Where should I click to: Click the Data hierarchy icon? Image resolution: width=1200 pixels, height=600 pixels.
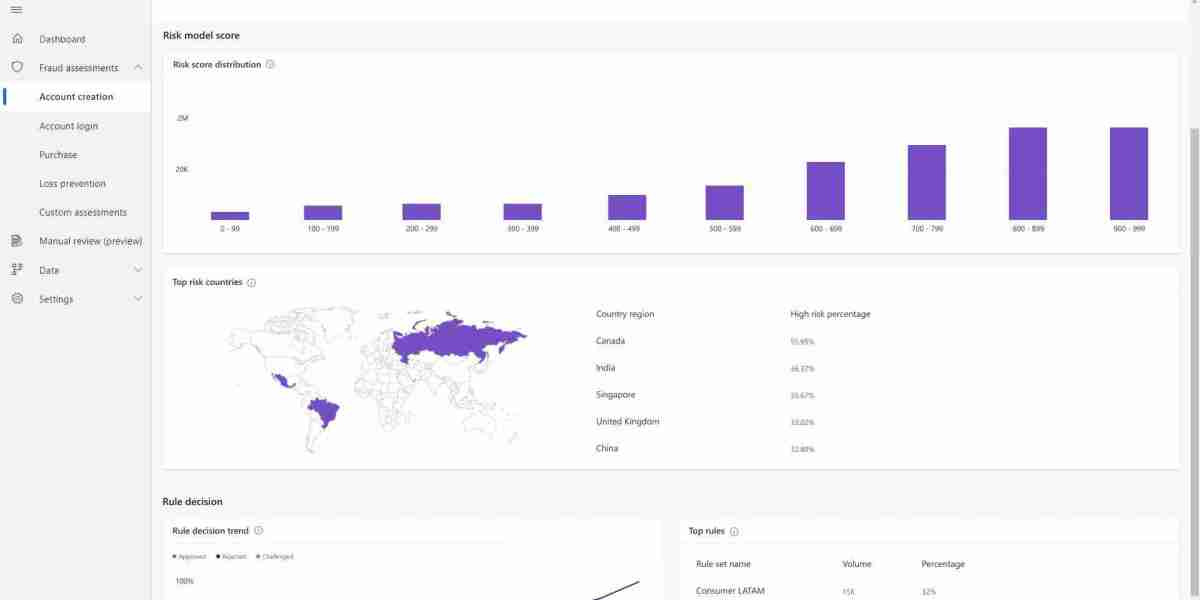17,270
